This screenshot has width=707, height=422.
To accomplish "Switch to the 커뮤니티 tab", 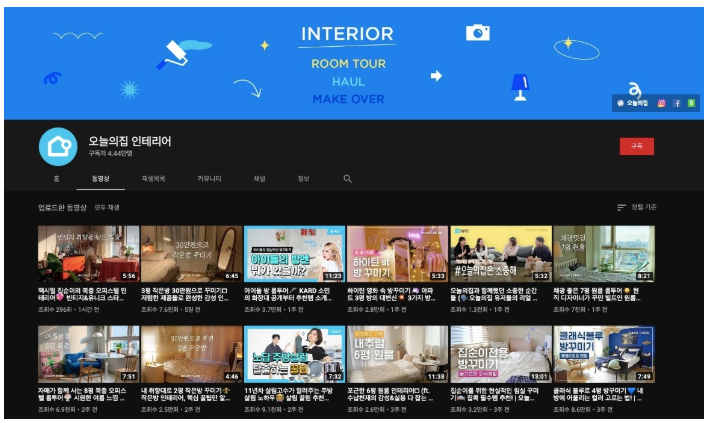I will point(209,179).
